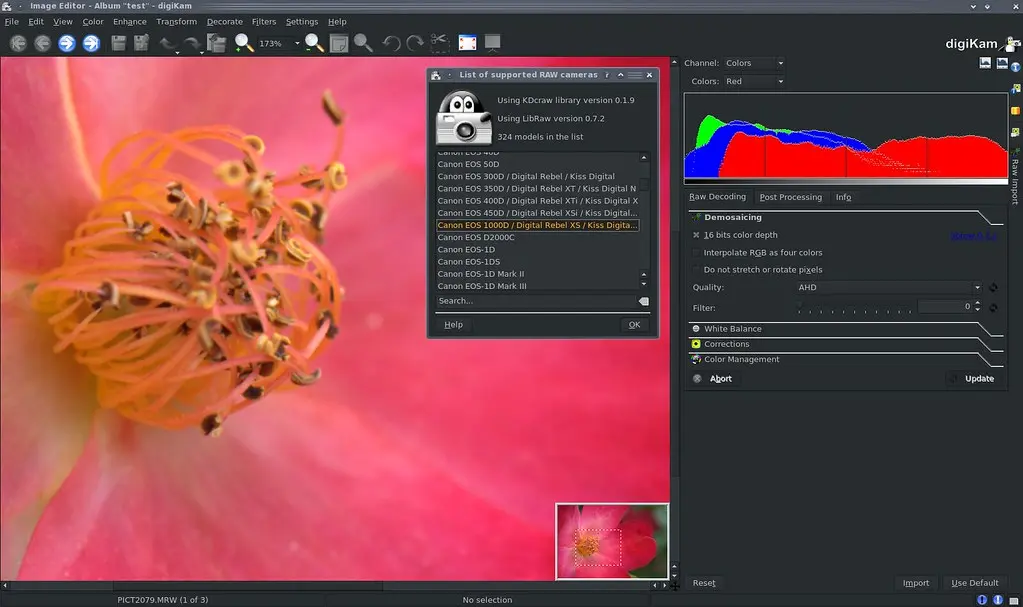Switch to the Post Processing tab
The image size is (1023, 607).
tap(790, 196)
